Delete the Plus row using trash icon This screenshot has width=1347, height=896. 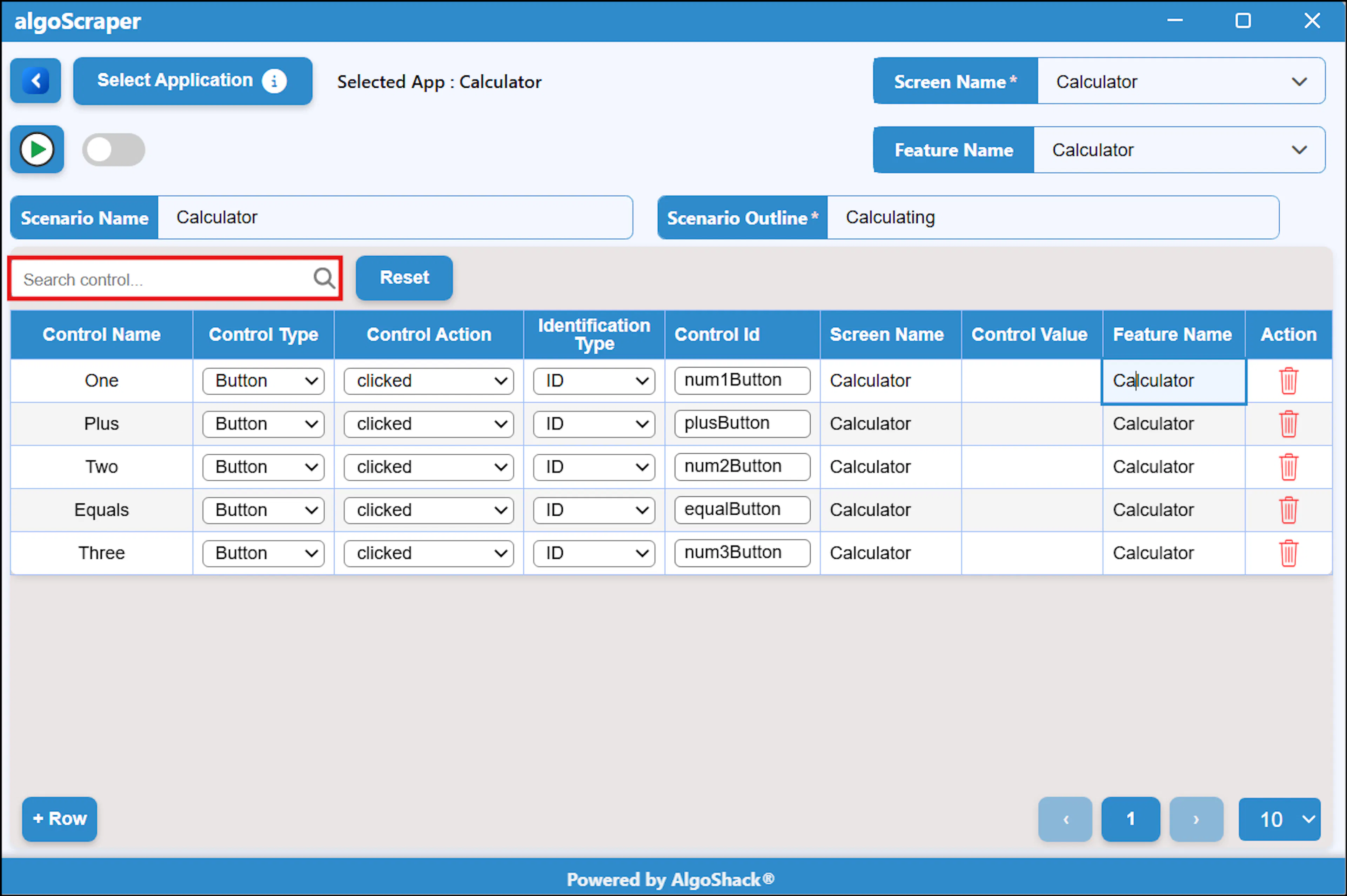[x=1288, y=424]
